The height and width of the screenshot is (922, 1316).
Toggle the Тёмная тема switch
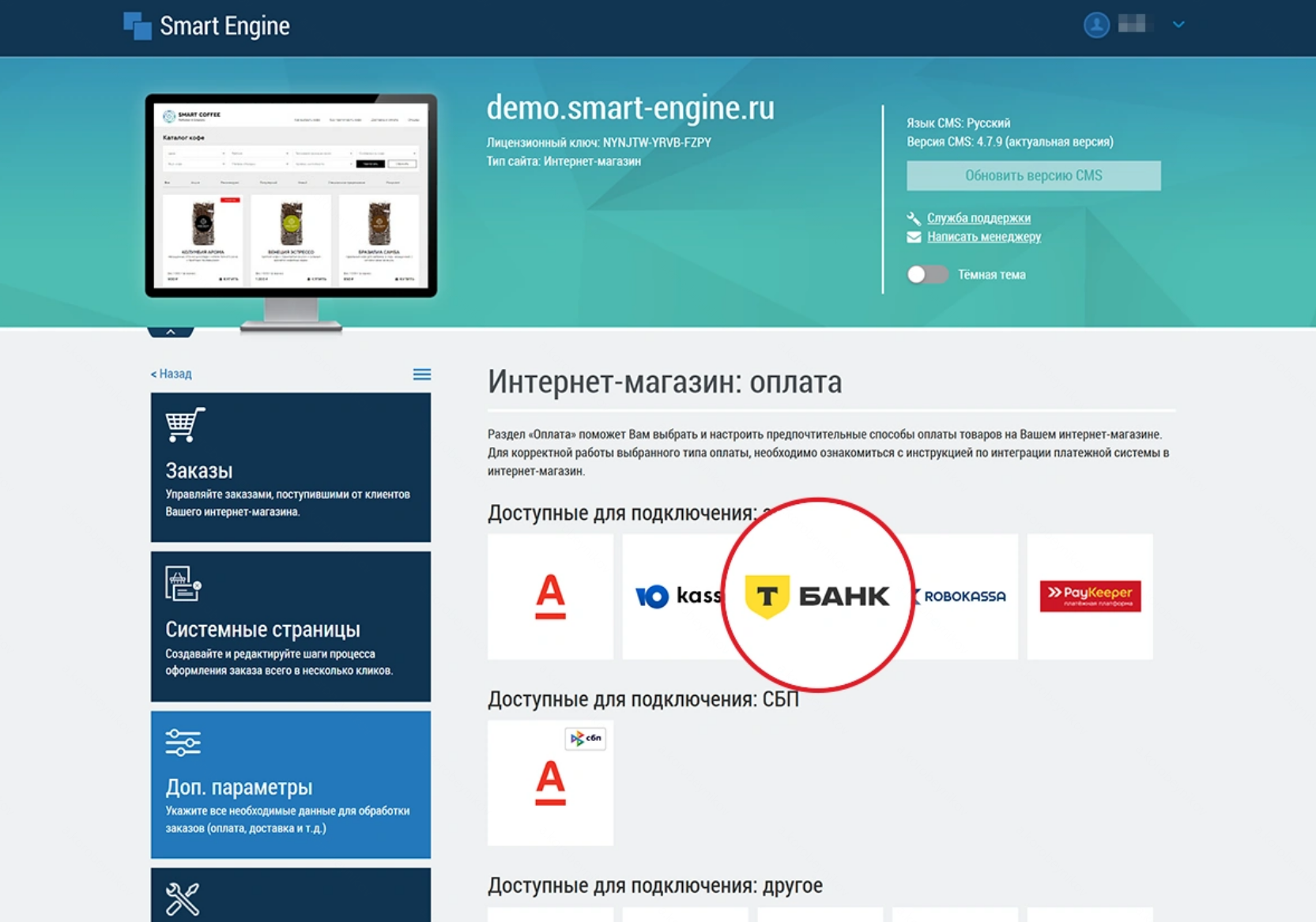tap(926, 274)
